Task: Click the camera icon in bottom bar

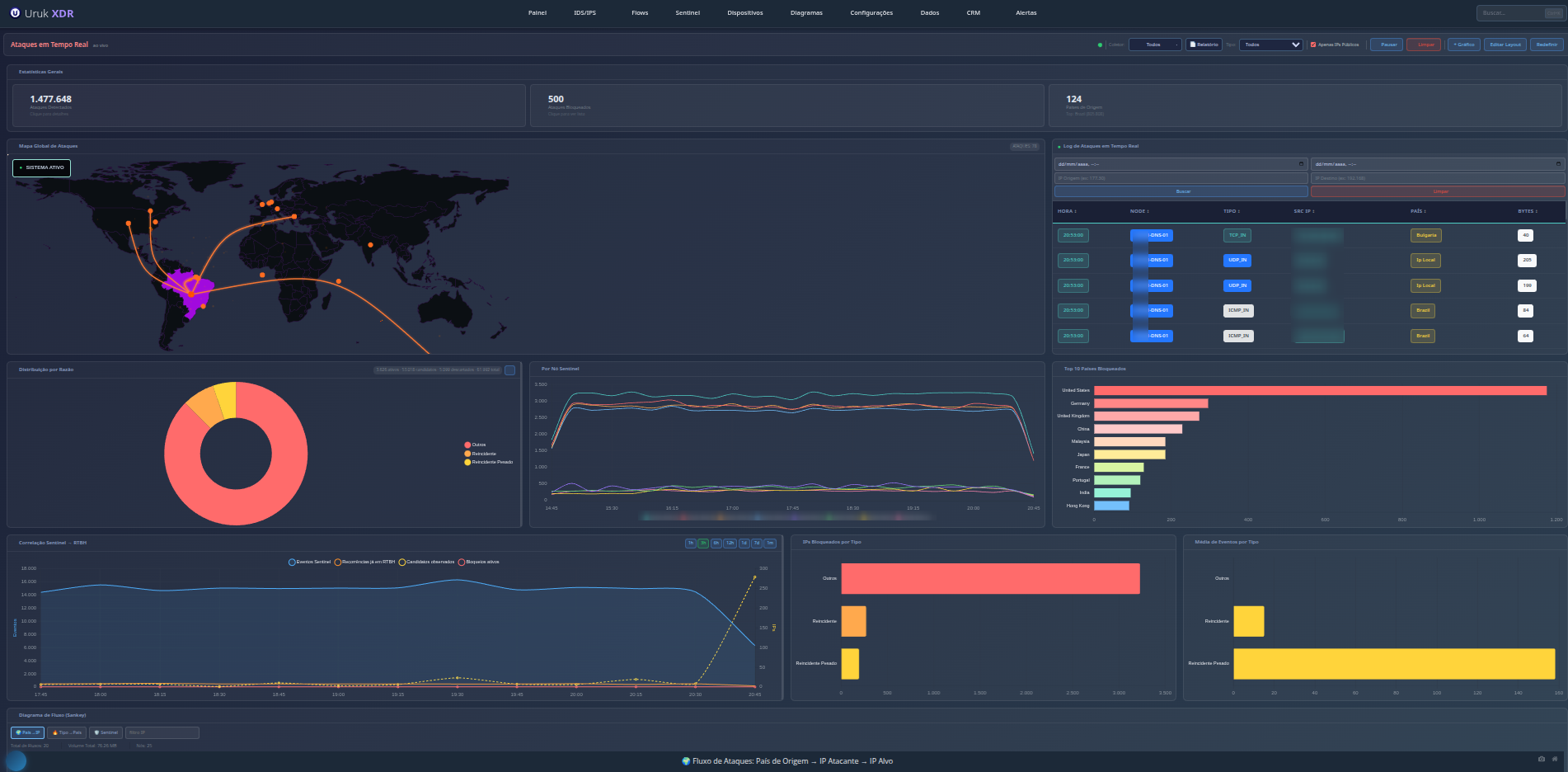Action: point(1542,760)
